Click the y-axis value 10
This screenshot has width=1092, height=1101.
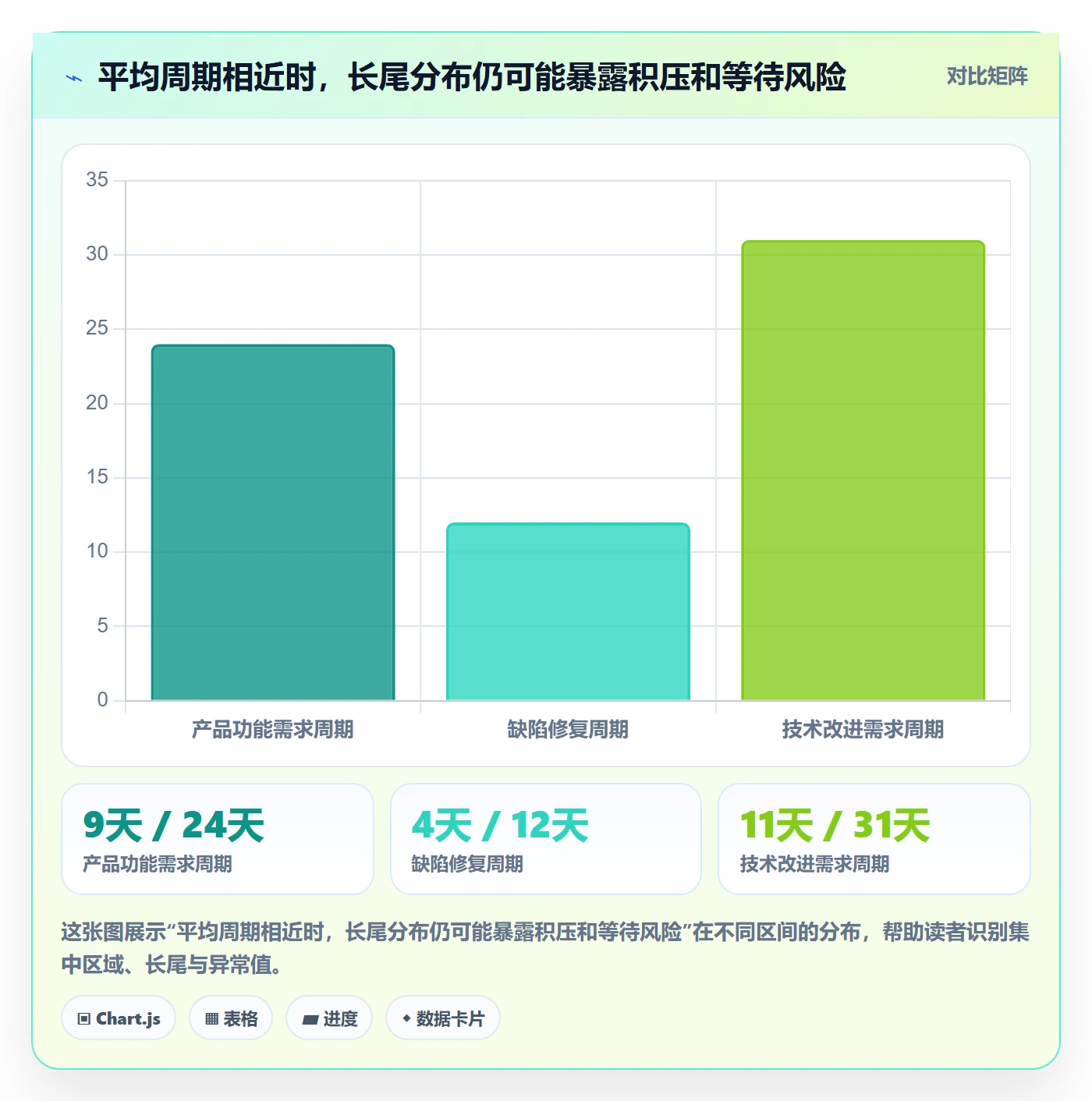click(x=97, y=551)
